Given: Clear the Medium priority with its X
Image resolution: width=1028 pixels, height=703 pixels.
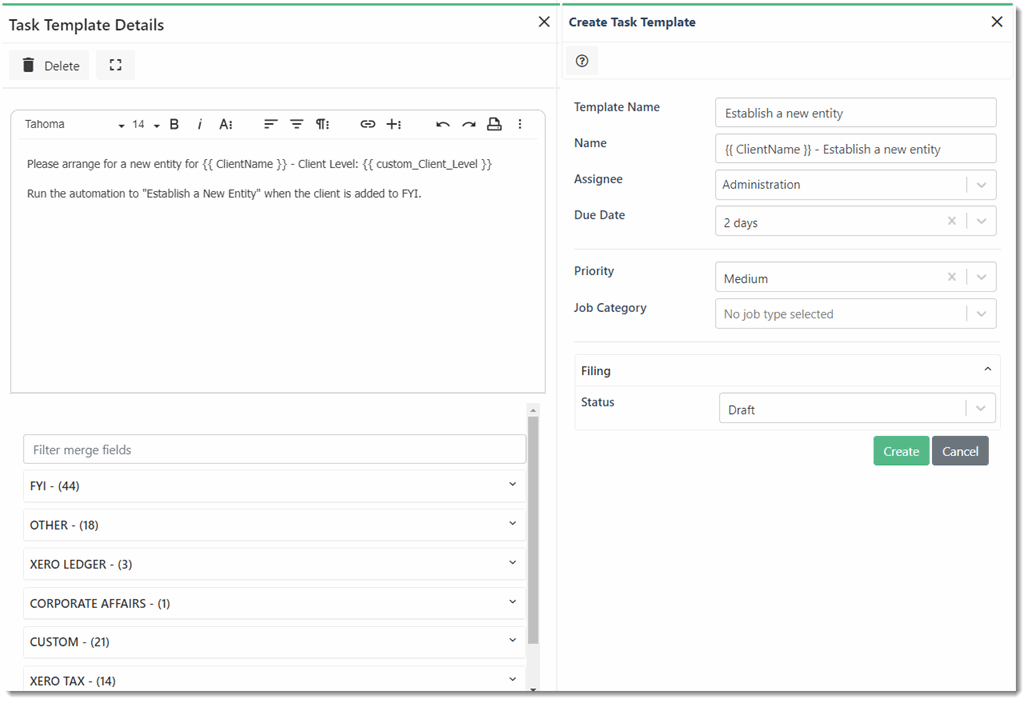Looking at the screenshot, I should tap(952, 277).
